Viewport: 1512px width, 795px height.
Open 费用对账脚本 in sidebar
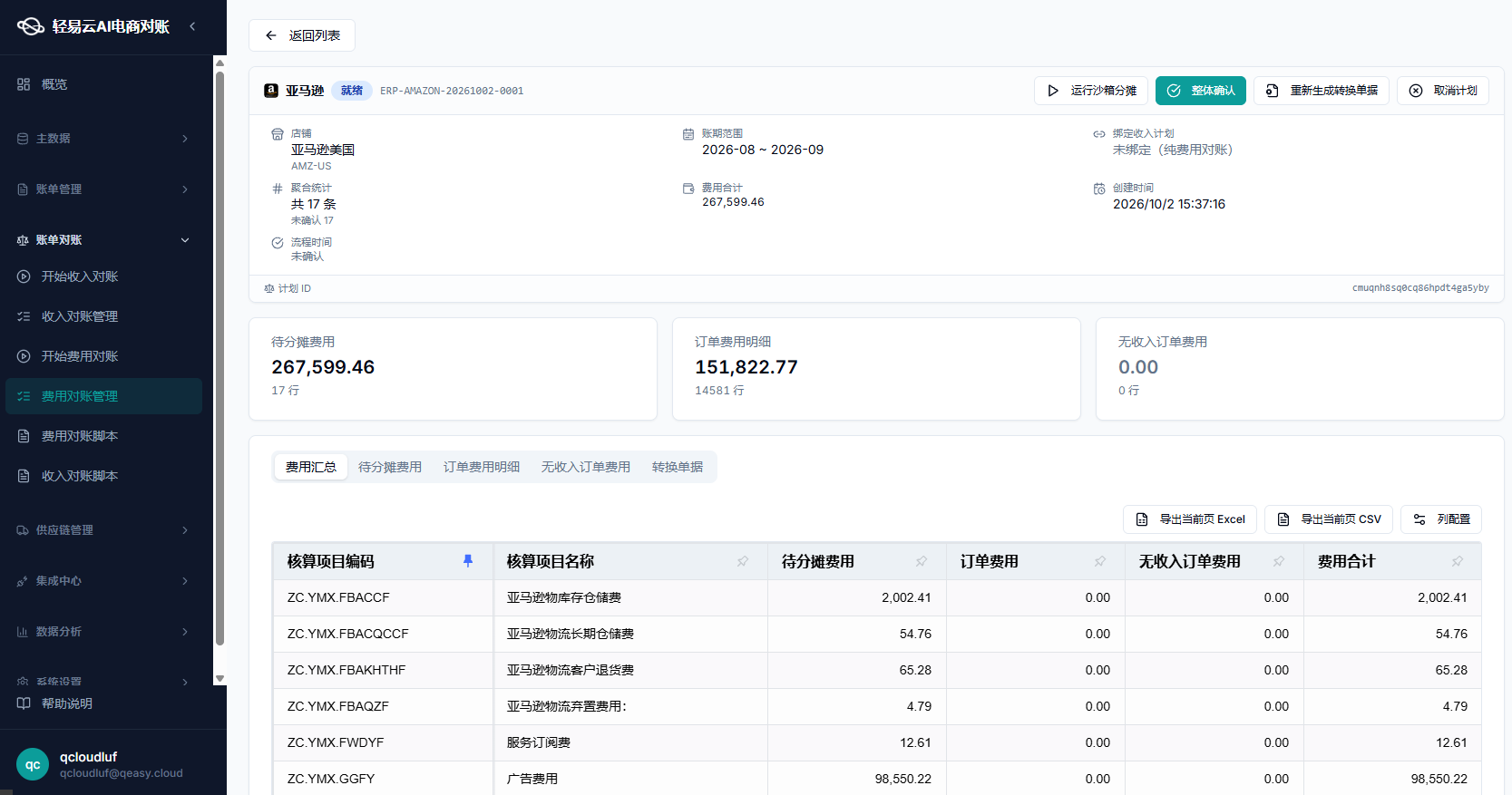coord(103,436)
